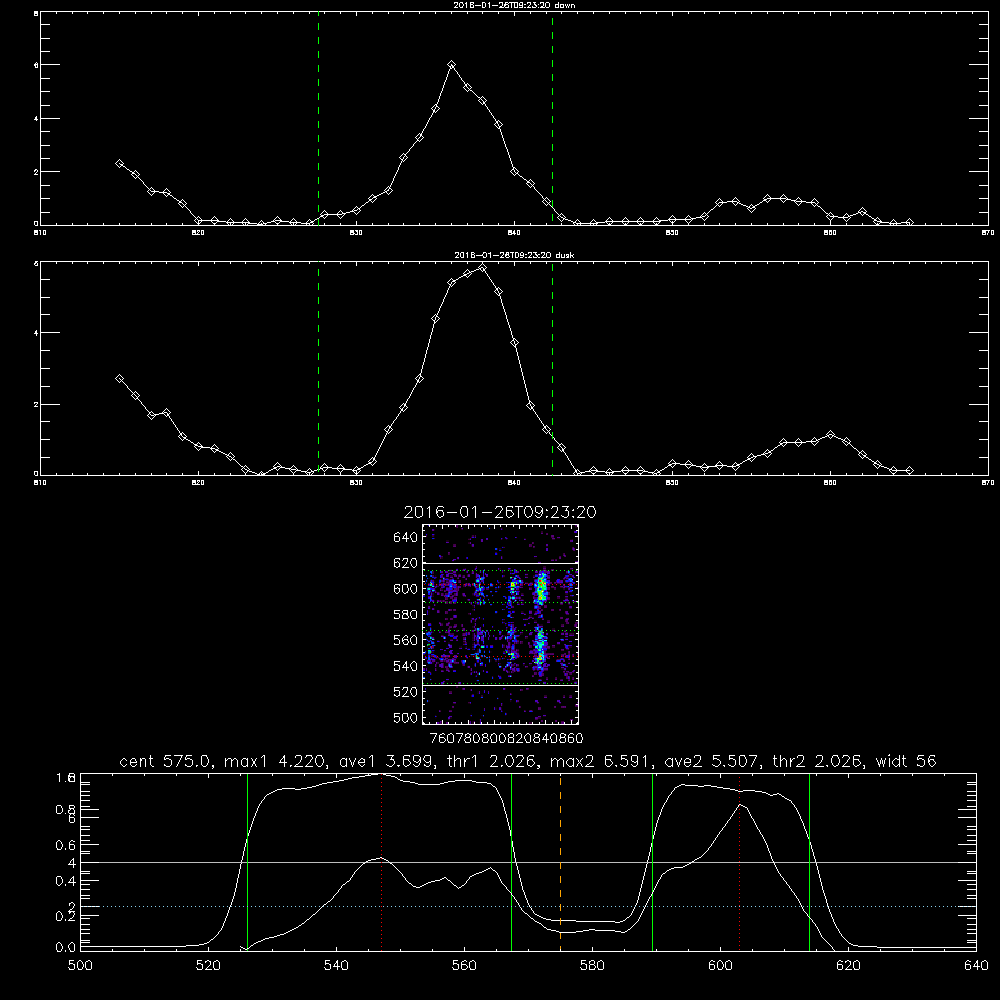
Task: Select the 'ave2 5.507' statistic
Action: click(x=711, y=761)
